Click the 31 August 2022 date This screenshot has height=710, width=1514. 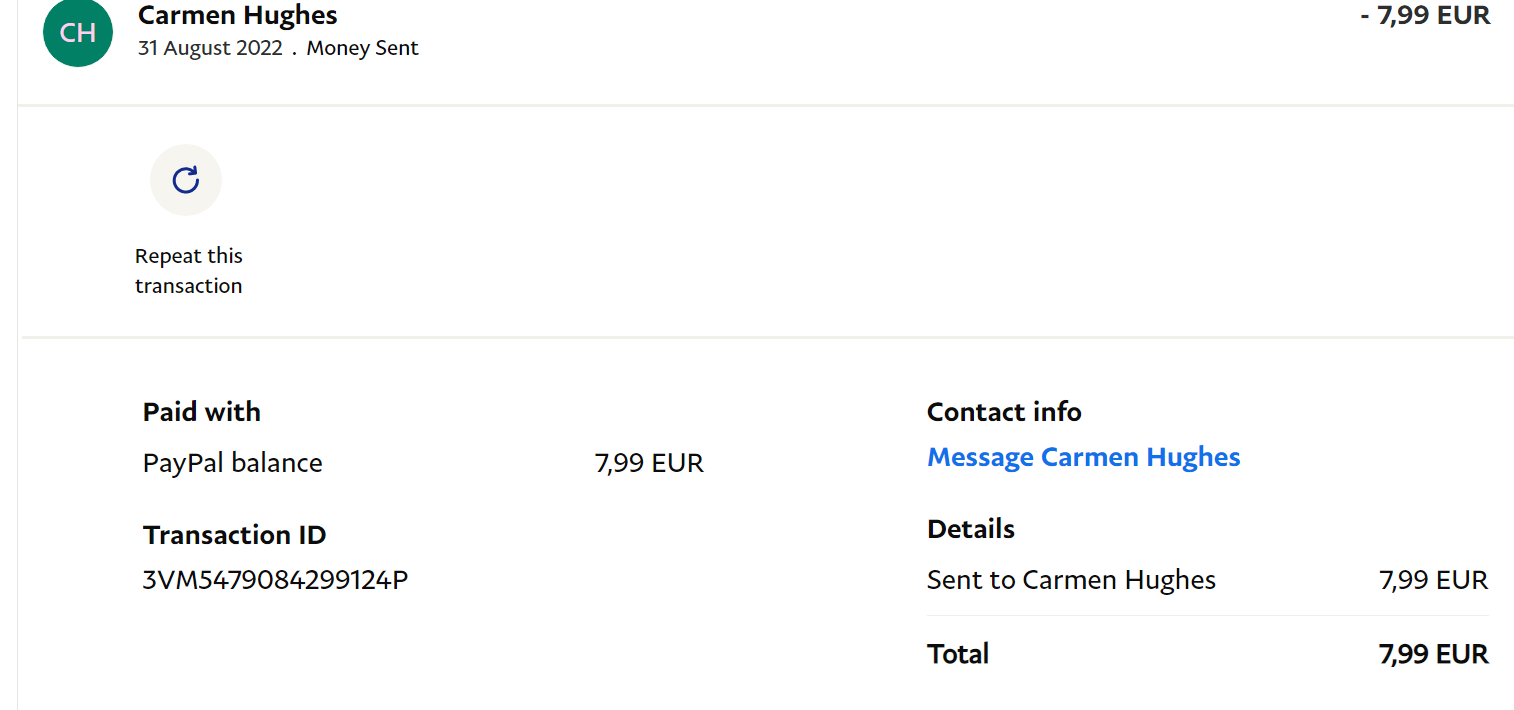210,48
